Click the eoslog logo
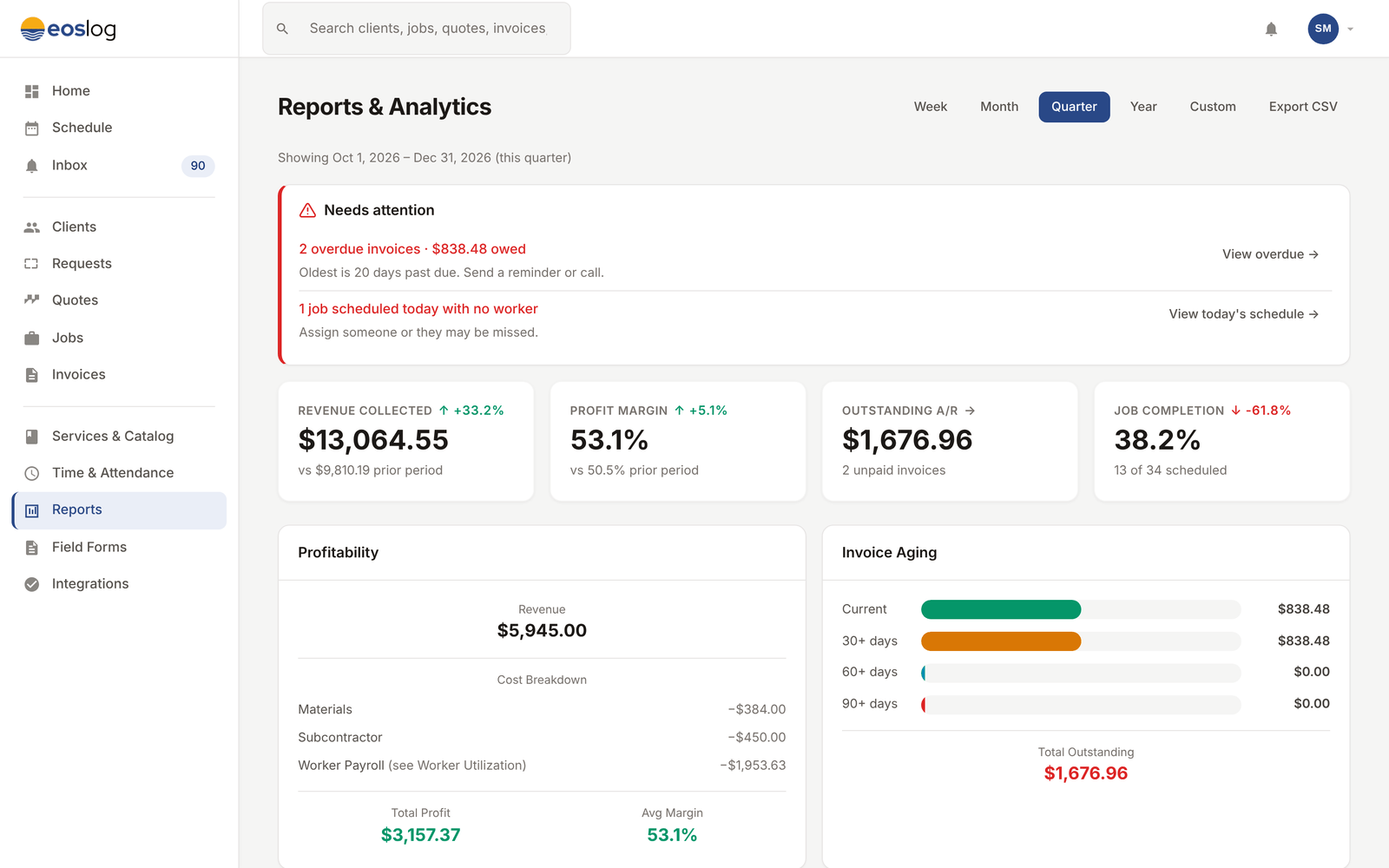Viewport: 1389px width, 868px height. (68, 29)
